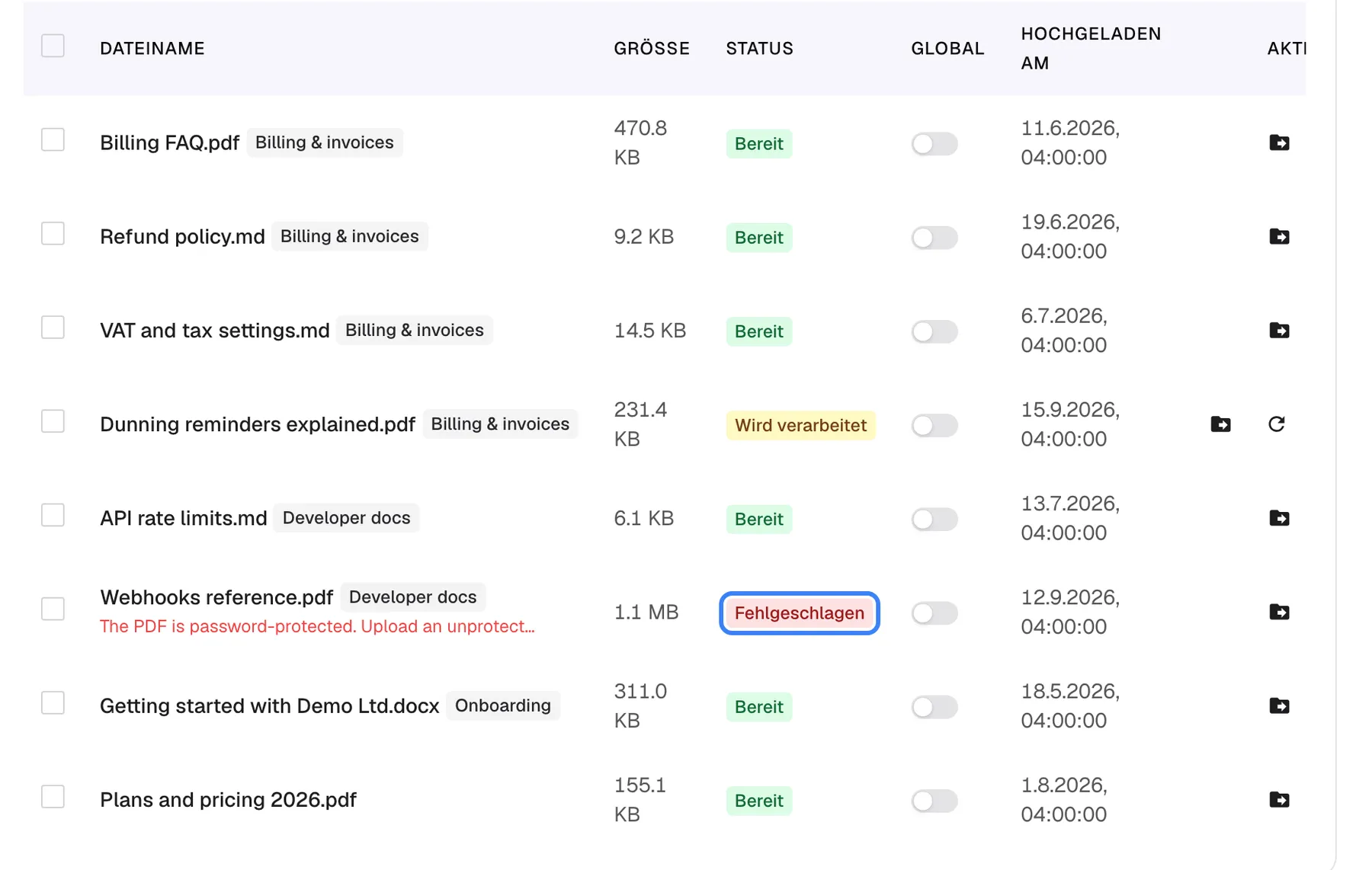Image resolution: width=1372 pixels, height=870 pixels.
Task: Toggle Global for Webhooks reference.pdf
Action: coord(934,613)
